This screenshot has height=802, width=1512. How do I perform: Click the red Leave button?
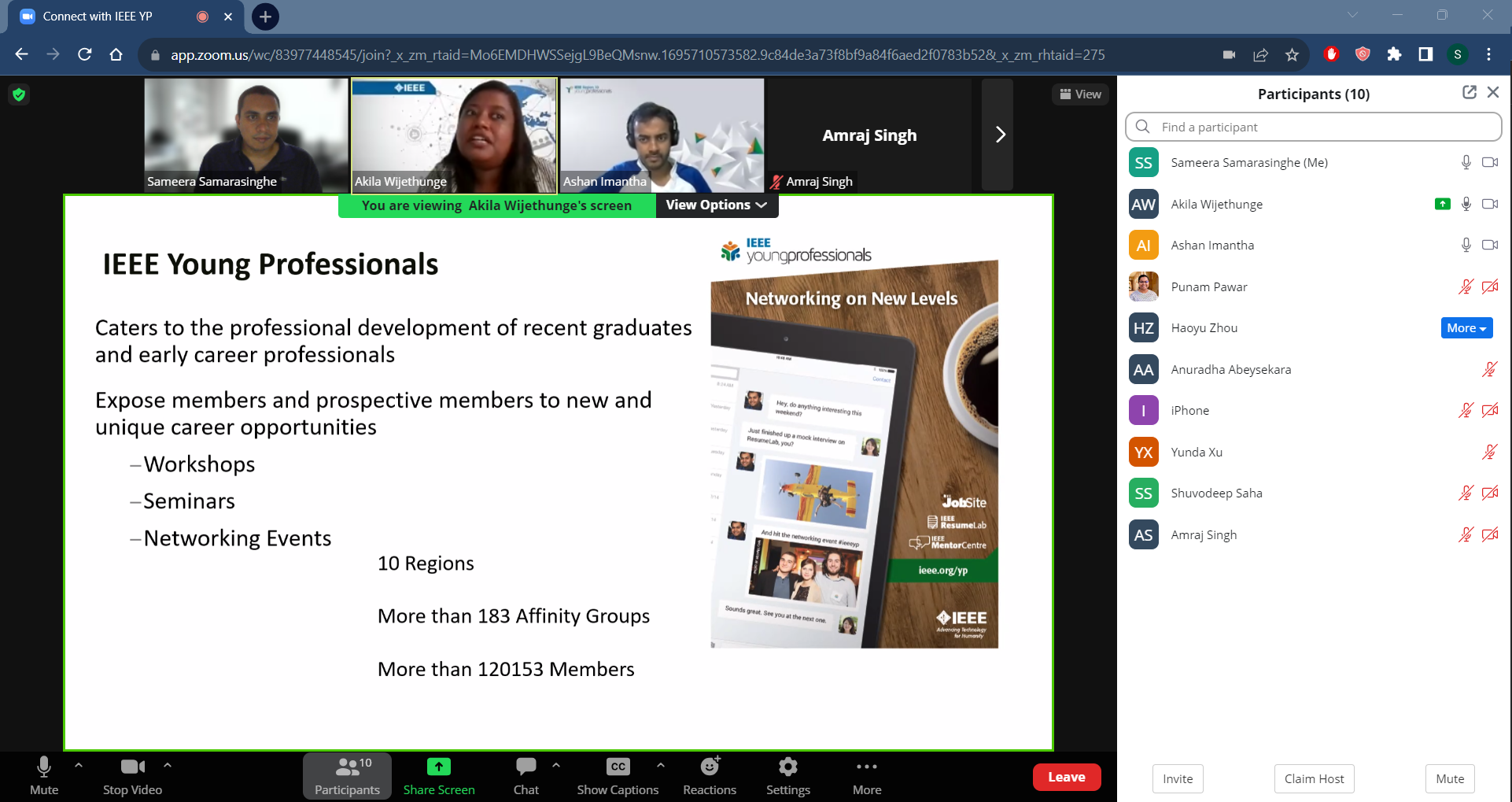click(1066, 777)
